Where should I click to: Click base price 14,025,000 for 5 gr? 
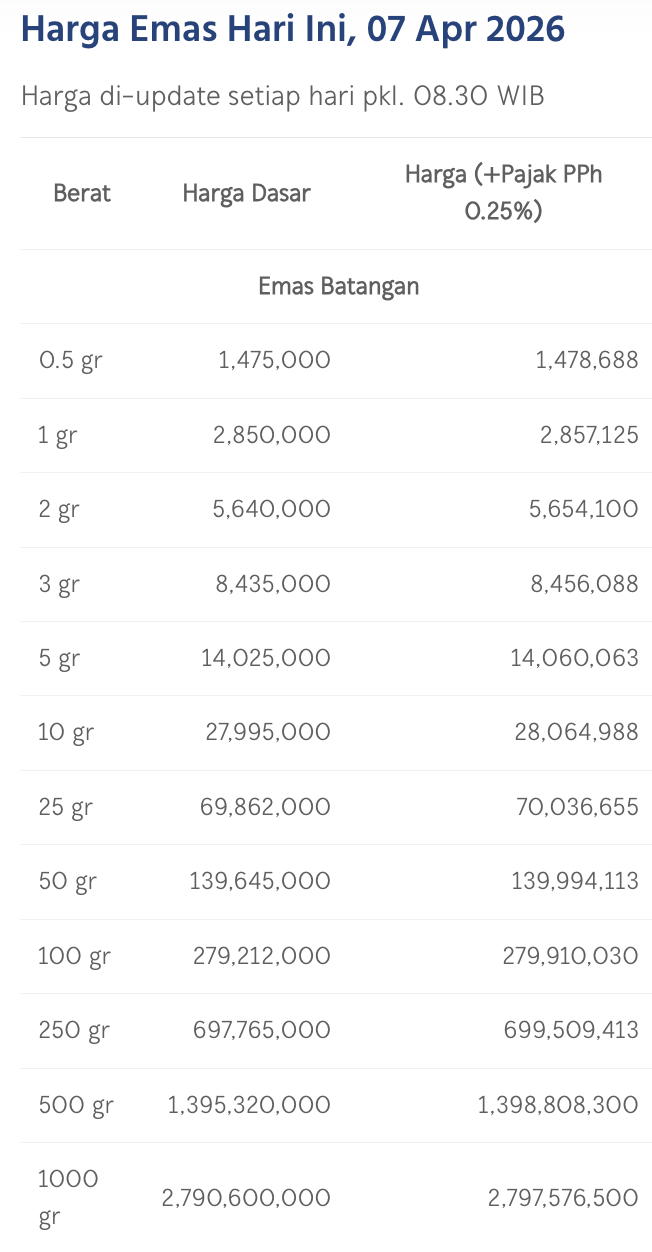(x=266, y=658)
